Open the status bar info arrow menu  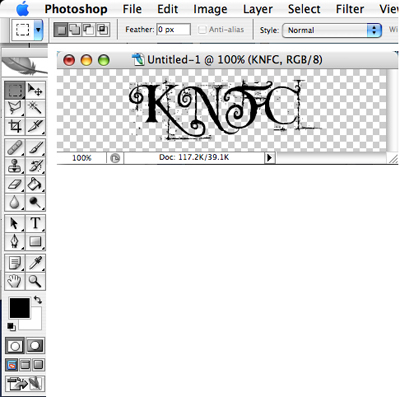tap(270, 158)
